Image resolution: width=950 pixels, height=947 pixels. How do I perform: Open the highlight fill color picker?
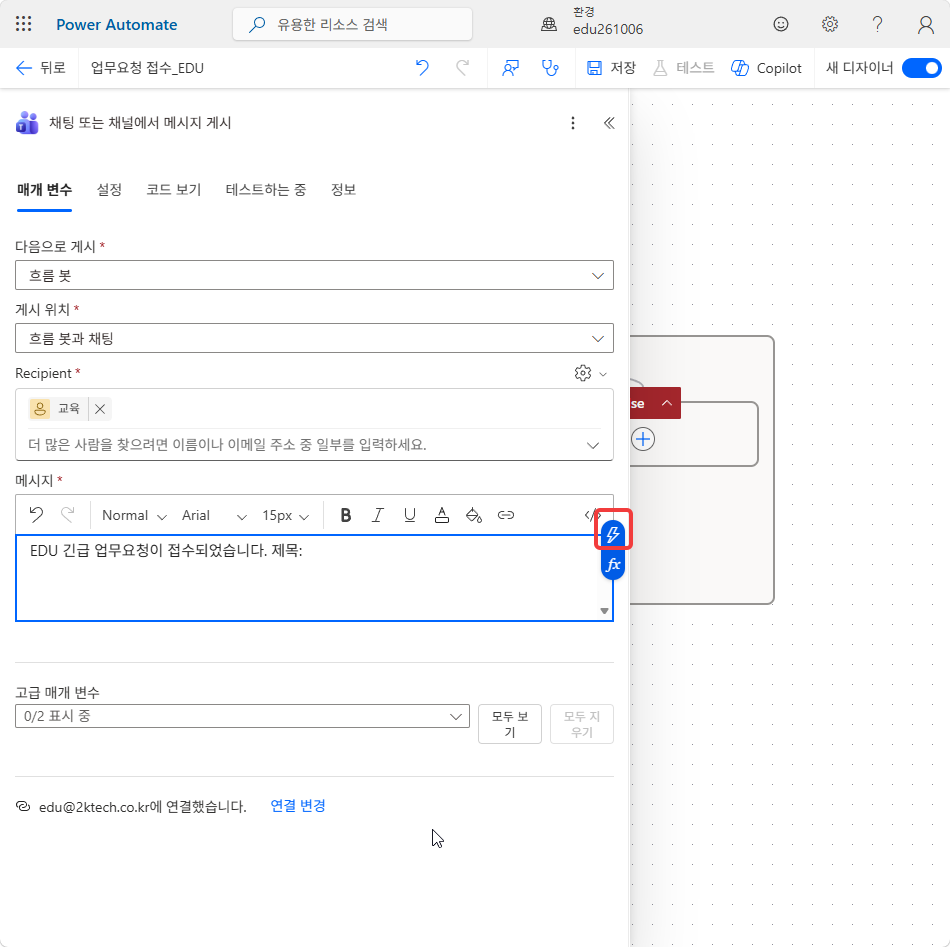[x=474, y=515]
